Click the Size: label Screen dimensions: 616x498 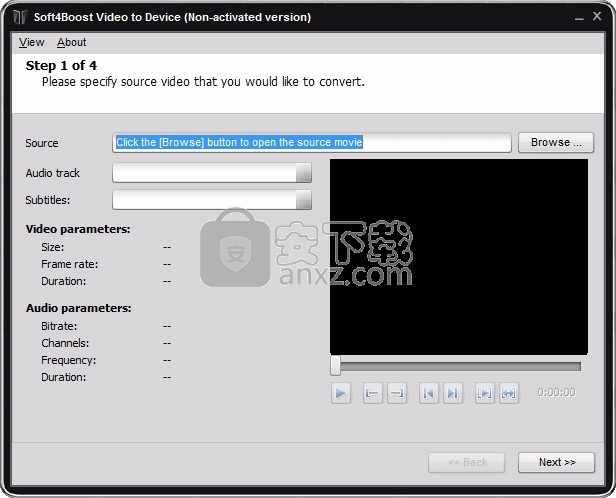click(53, 247)
